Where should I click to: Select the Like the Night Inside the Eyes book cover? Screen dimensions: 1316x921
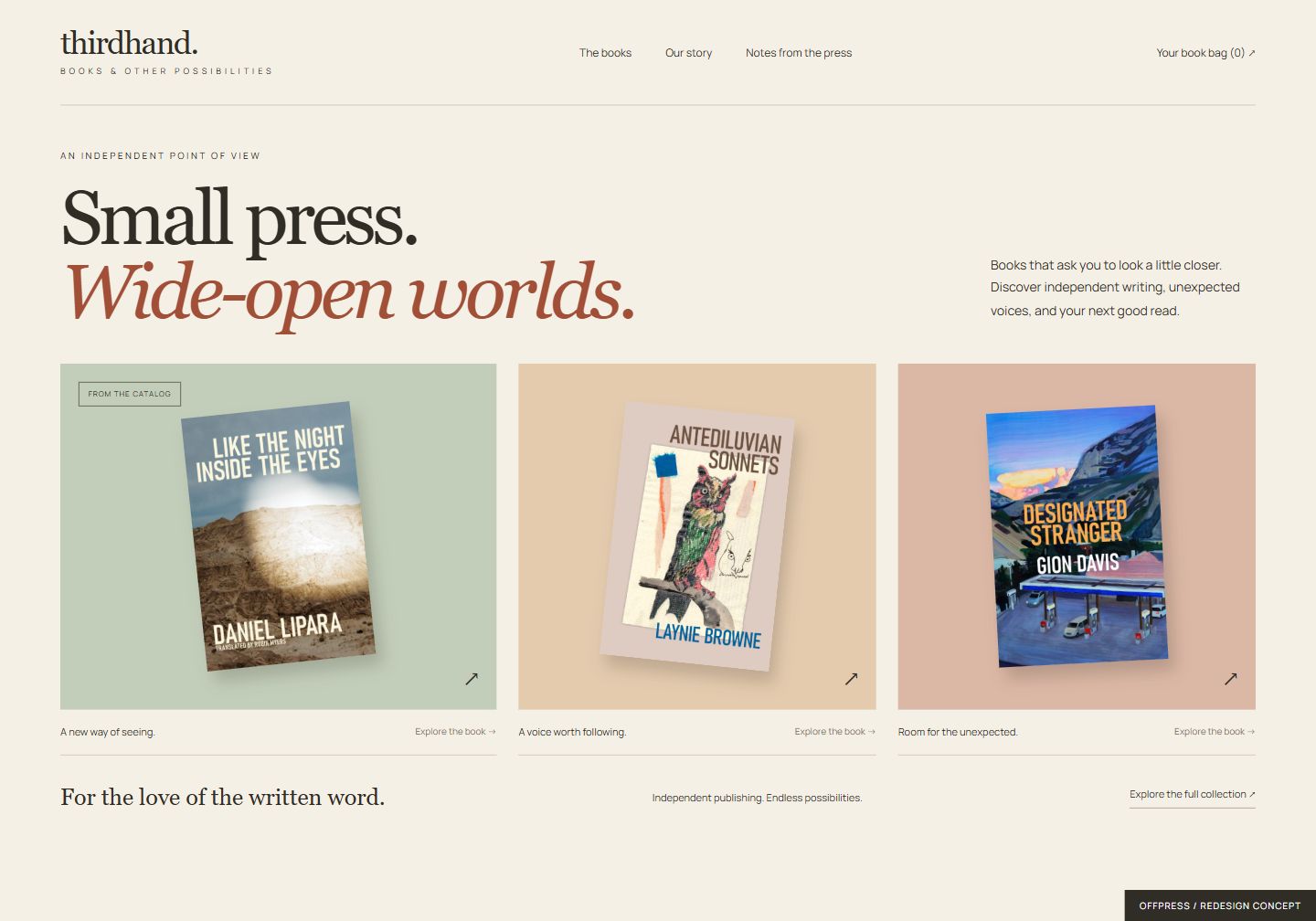pyautogui.click(x=278, y=536)
